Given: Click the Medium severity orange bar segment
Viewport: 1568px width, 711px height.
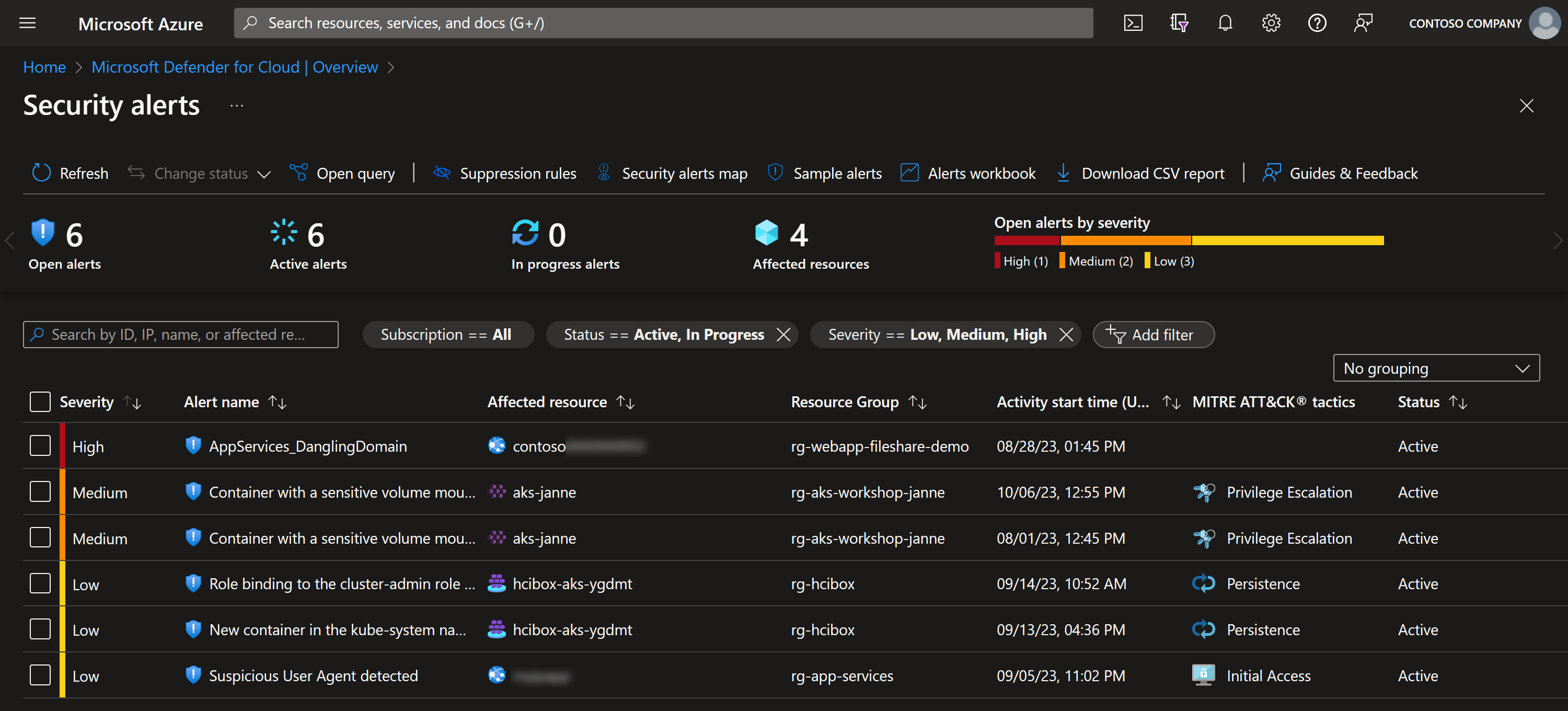Looking at the screenshot, I should [1125, 240].
